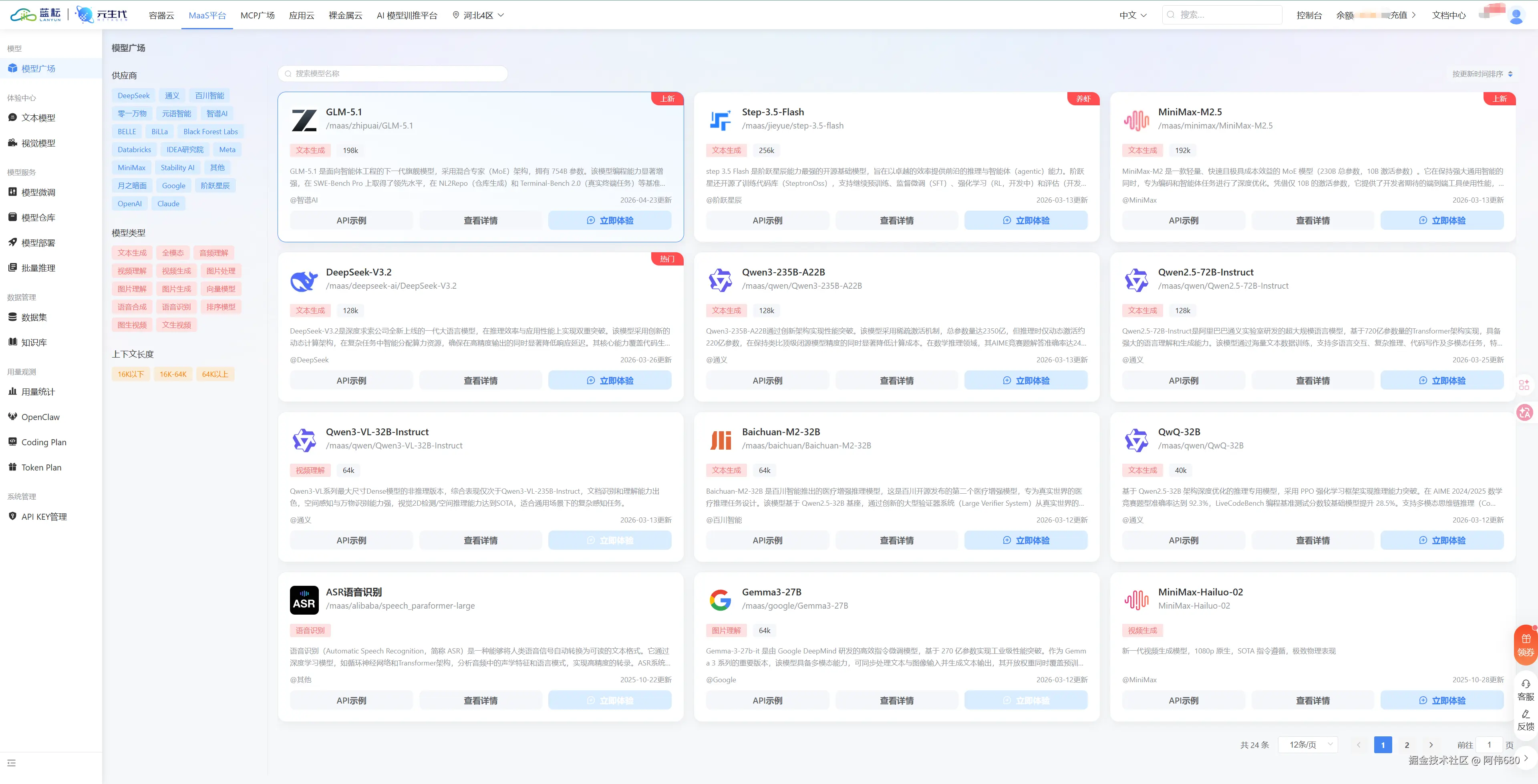Screen dimensions: 1538x784
Task: Toggle the 文本生成 model type filter
Action: point(132,253)
